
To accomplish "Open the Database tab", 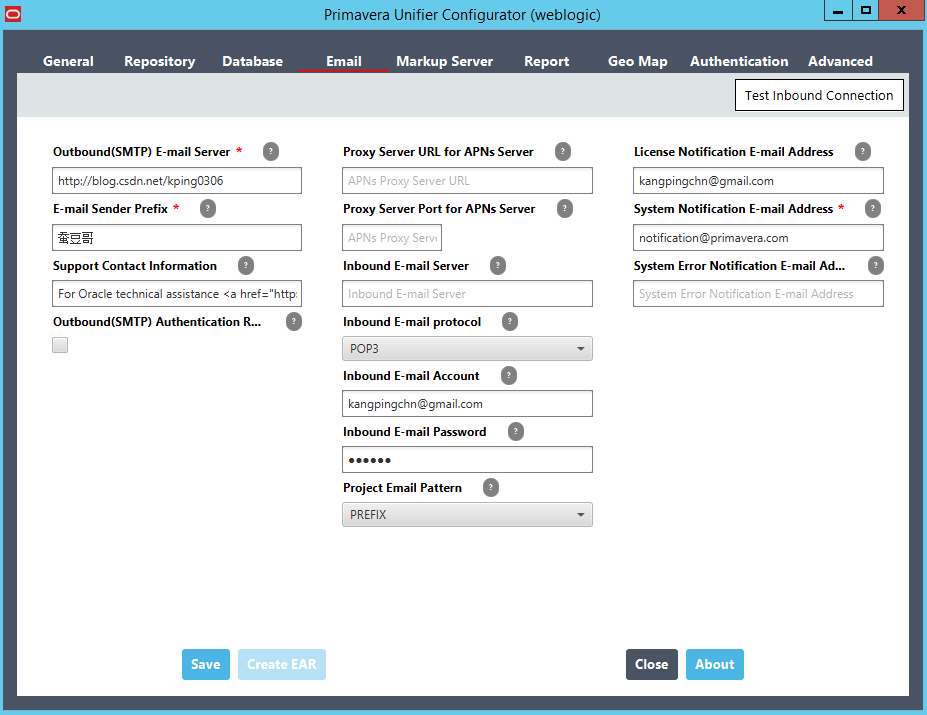I will tap(252, 62).
